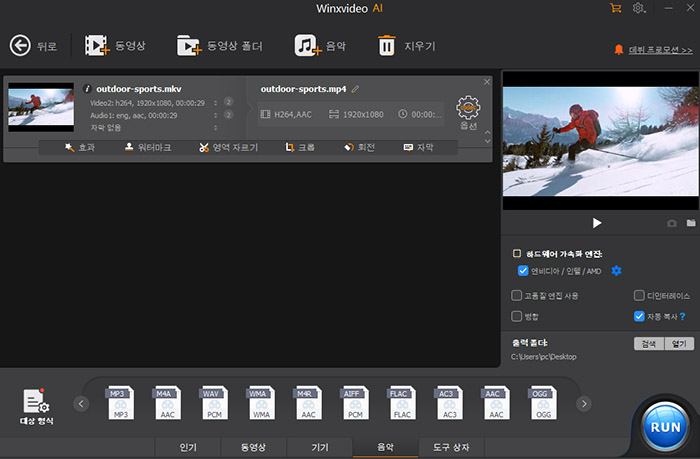Start conversion with RUN button
The image size is (700, 459).
click(665, 427)
